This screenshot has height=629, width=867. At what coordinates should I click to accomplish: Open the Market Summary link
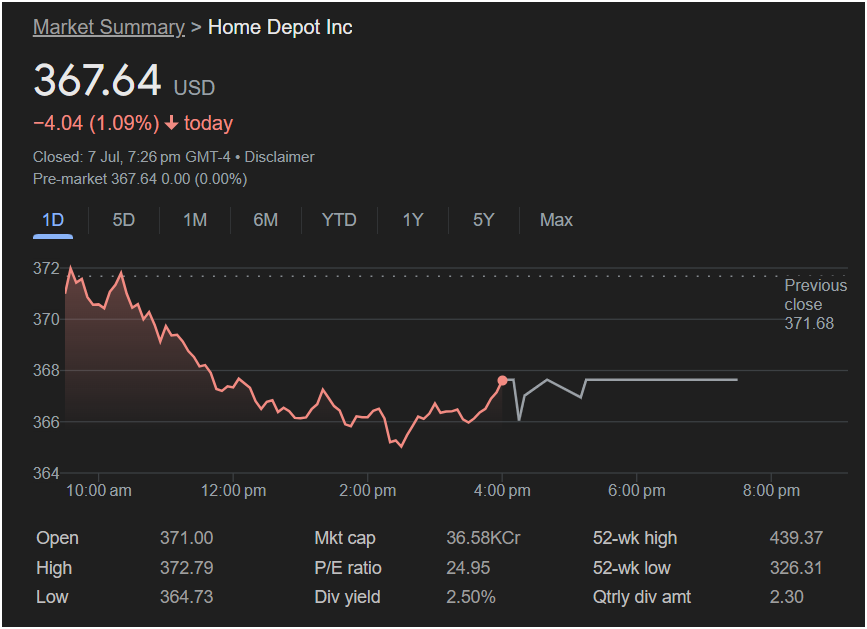[x=108, y=27]
